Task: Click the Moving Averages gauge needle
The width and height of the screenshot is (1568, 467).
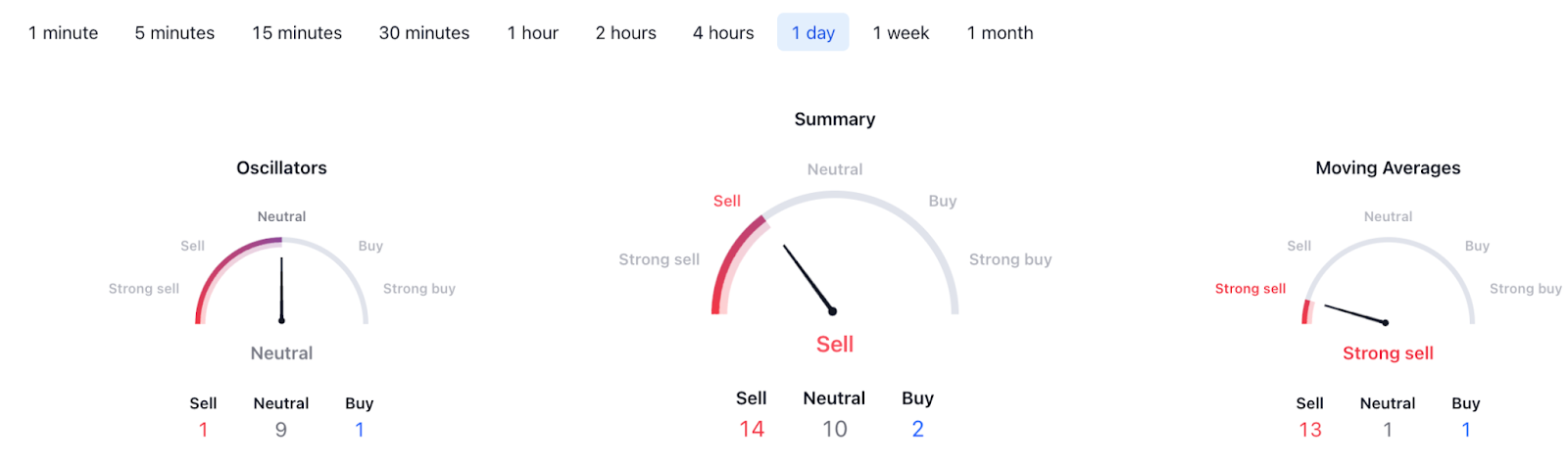Action: 1354,313
